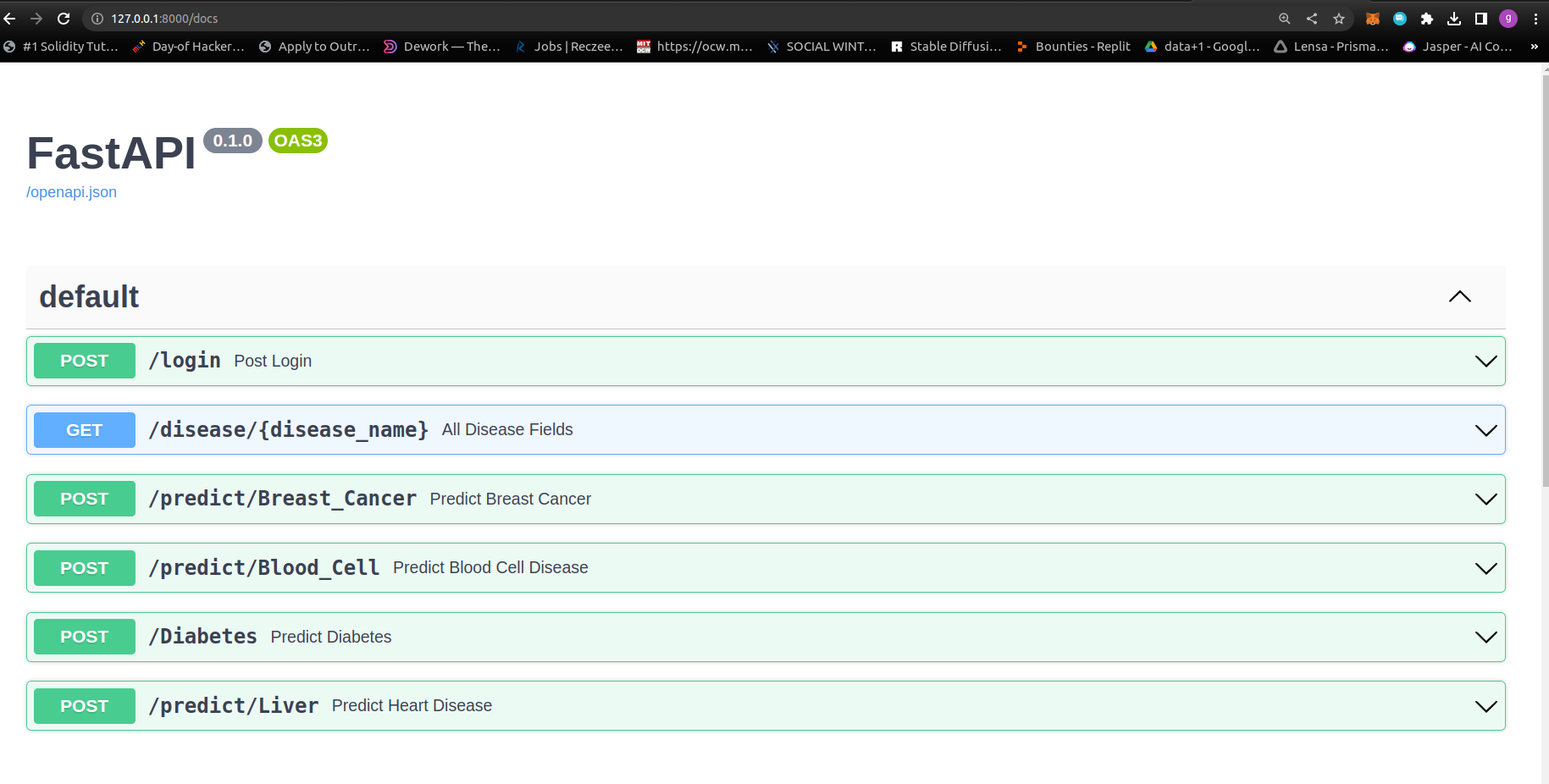Open the blue chat bubble extension
This screenshot has height=784, width=1549.
pyautogui.click(x=1400, y=19)
